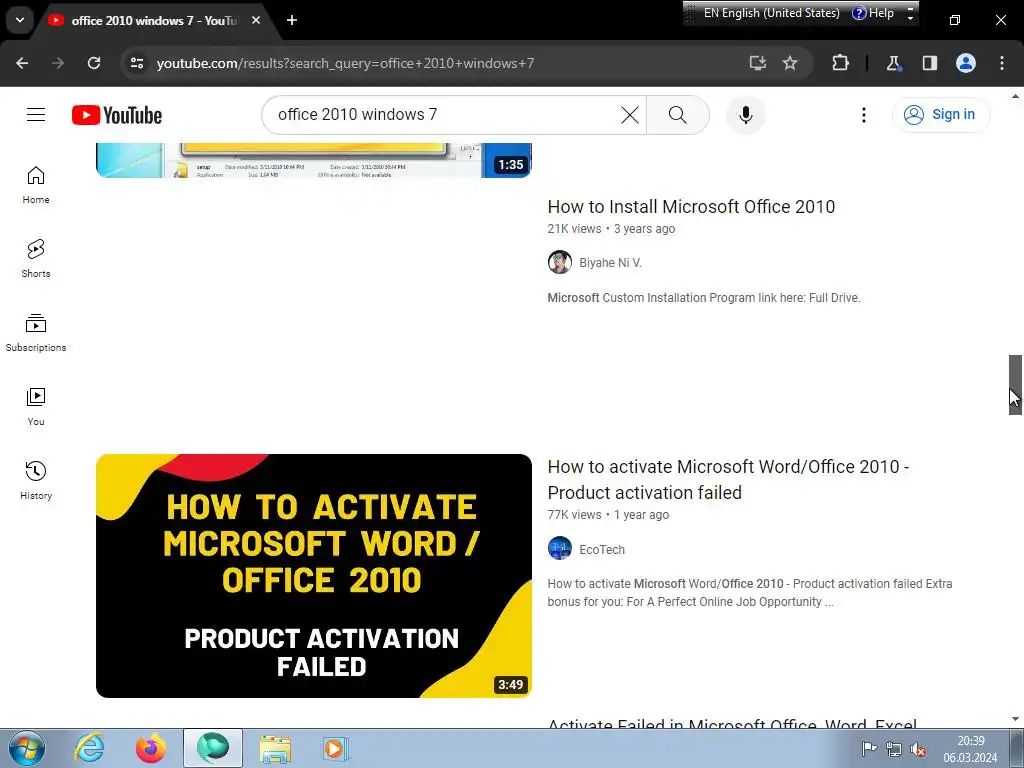This screenshot has height=768, width=1024.
Task: Open the Windows Start menu
Action: pyautogui.click(x=25, y=748)
